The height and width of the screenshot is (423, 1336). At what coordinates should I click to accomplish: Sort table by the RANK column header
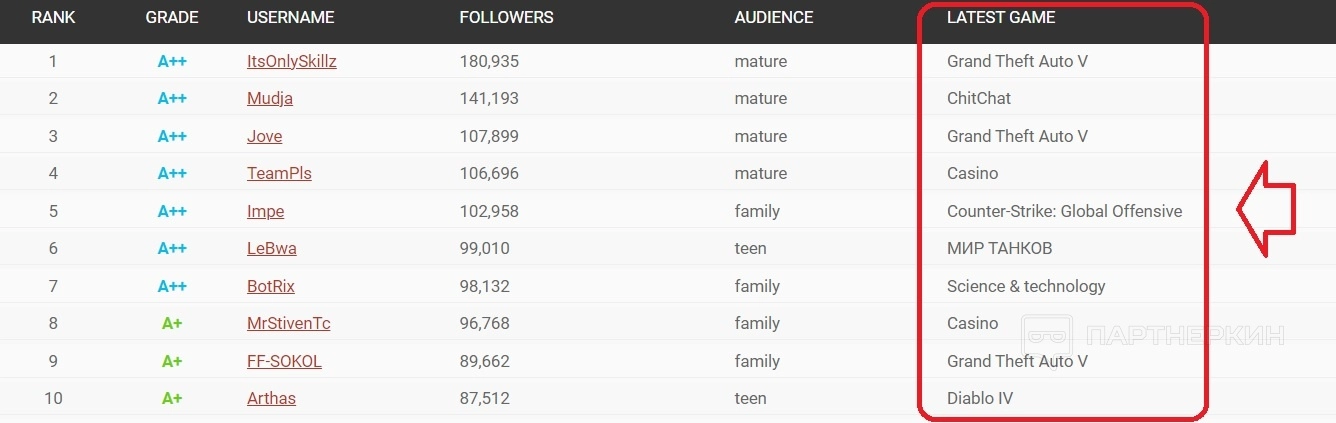pos(53,17)
